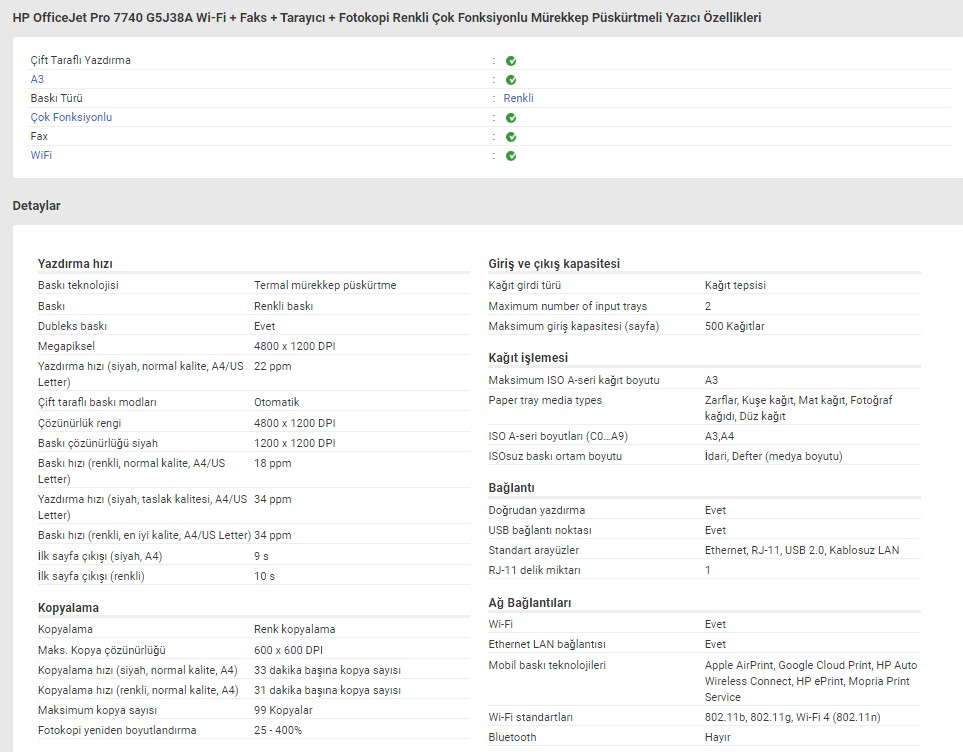Click the Çözünürlük rengi label
The height and width of the screenshot is (752, 963).
79,423
